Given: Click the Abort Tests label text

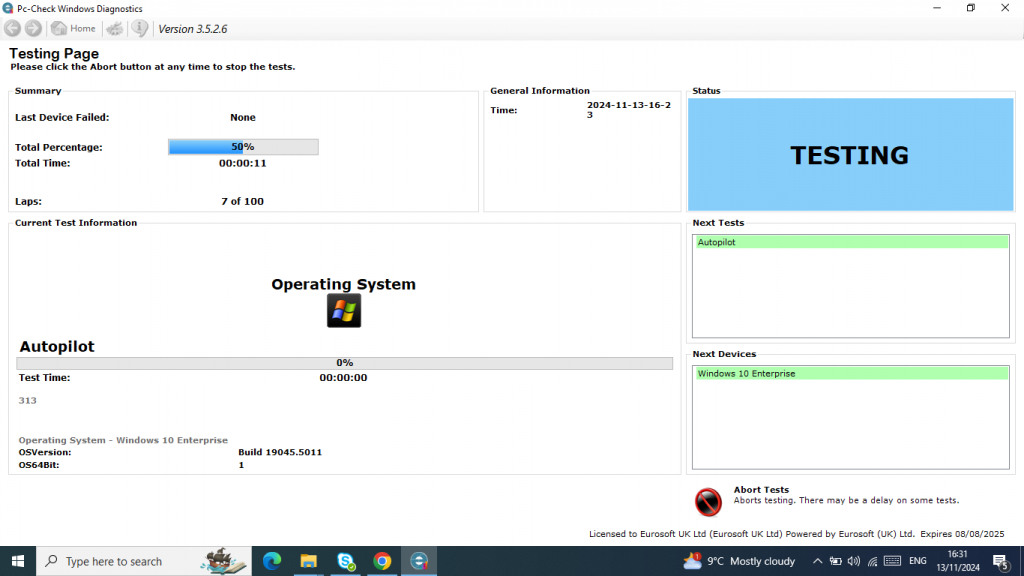Looking at the screenshot, I should [761, 490].
